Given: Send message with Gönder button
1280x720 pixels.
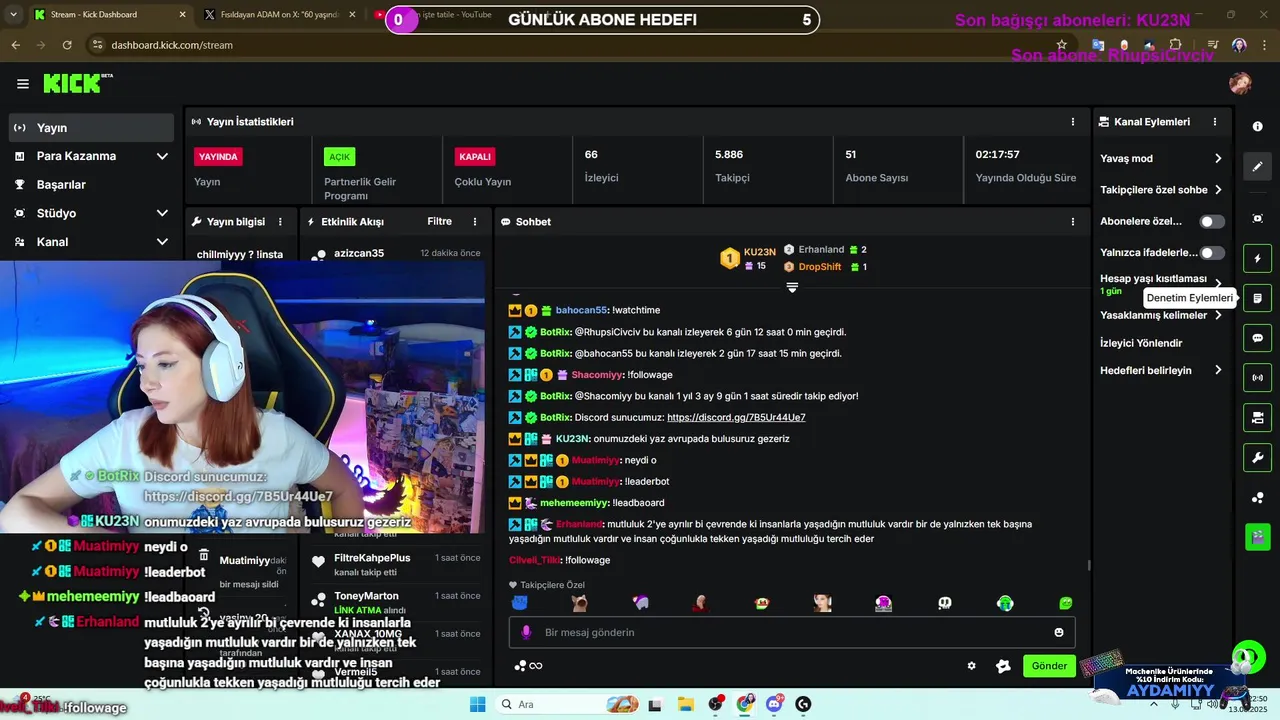Looking at the screenshot, I should point(1049,666).
